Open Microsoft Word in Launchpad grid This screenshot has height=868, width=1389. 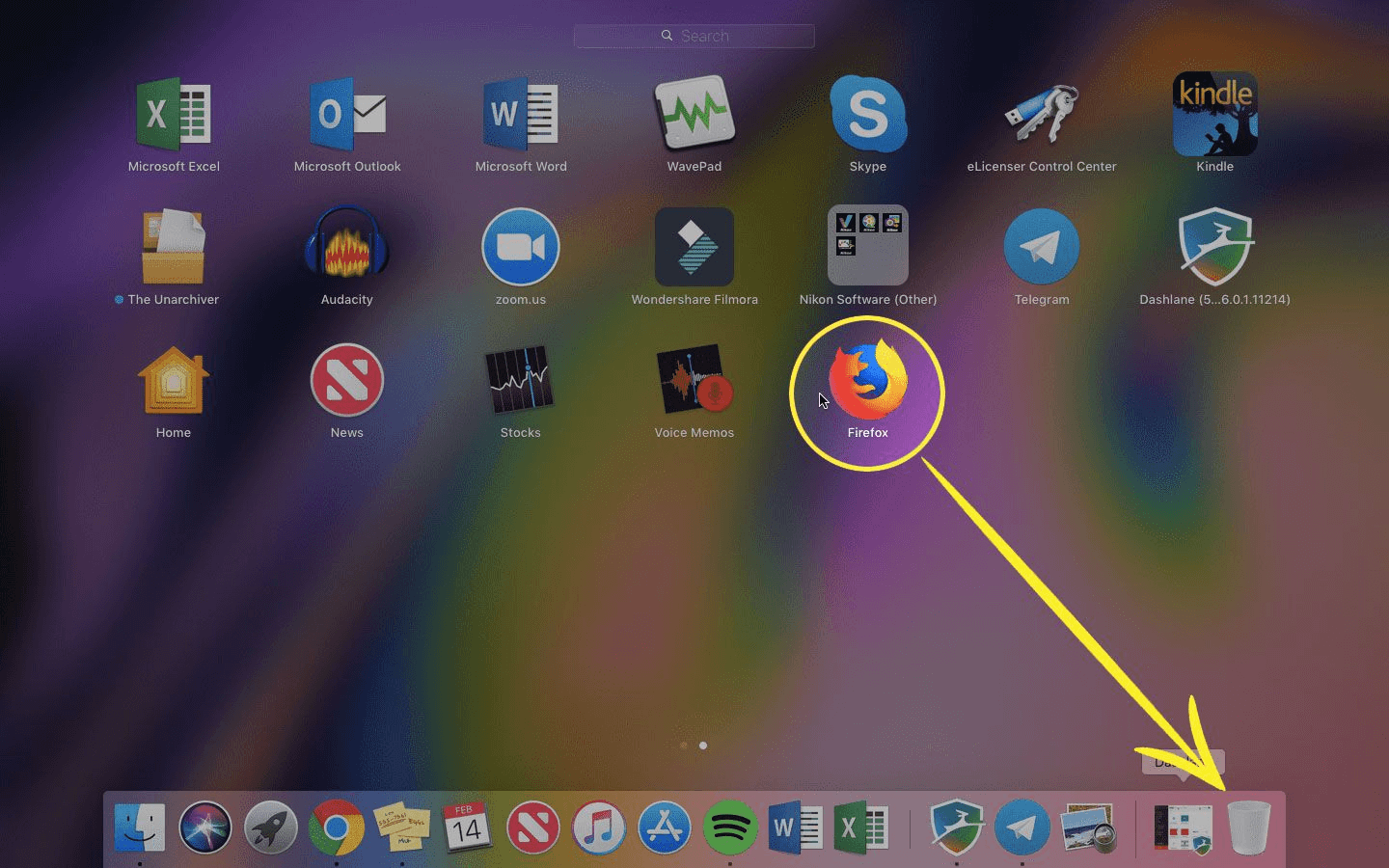coord(521,114)
